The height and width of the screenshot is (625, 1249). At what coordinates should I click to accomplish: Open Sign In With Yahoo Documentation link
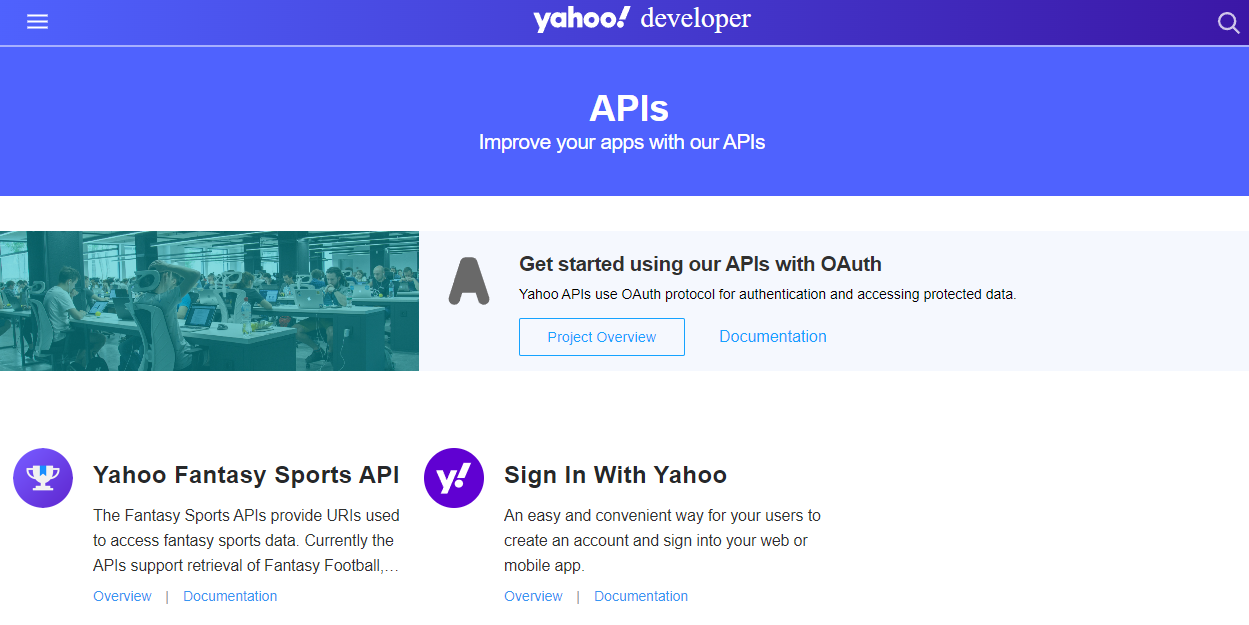point(641,596)
